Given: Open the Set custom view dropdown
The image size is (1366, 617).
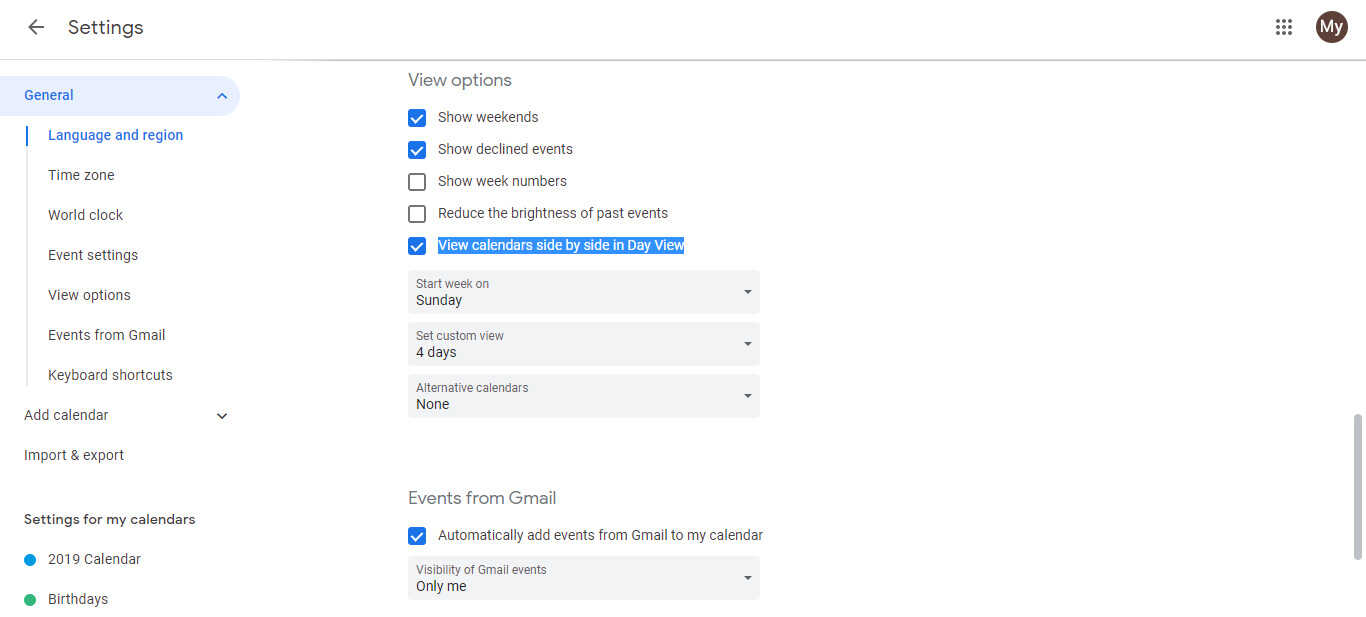Looking at the screenshot, I should click(584, 344).
